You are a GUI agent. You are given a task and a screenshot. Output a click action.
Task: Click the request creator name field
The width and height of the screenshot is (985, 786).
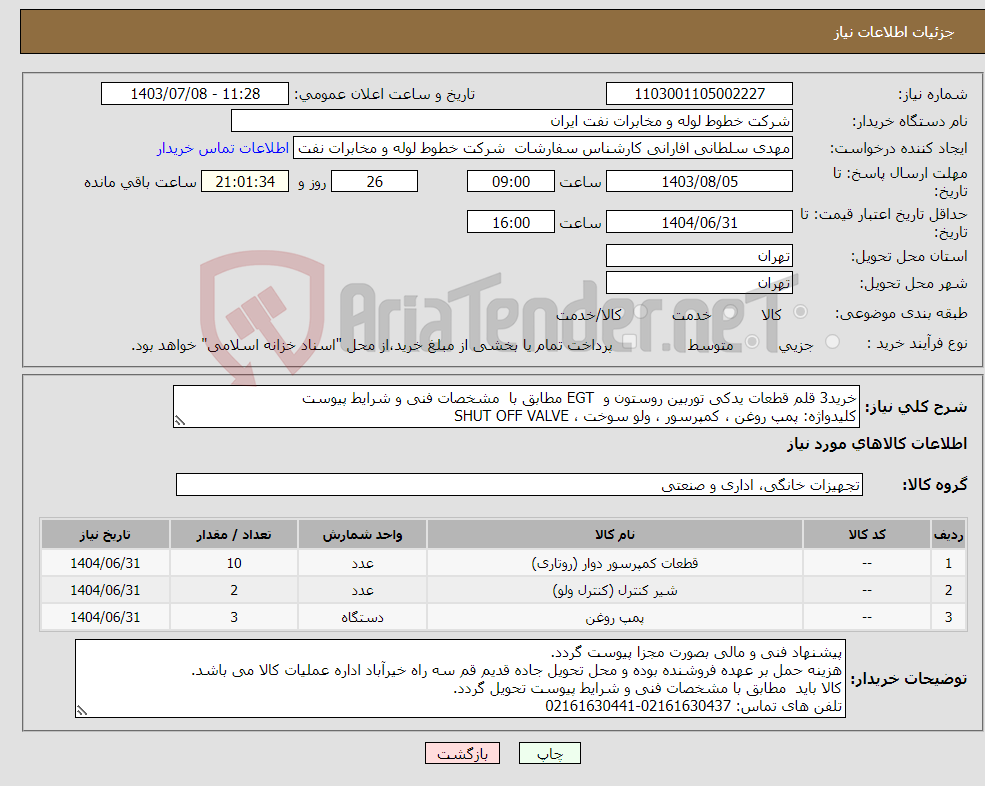[543, 148]
